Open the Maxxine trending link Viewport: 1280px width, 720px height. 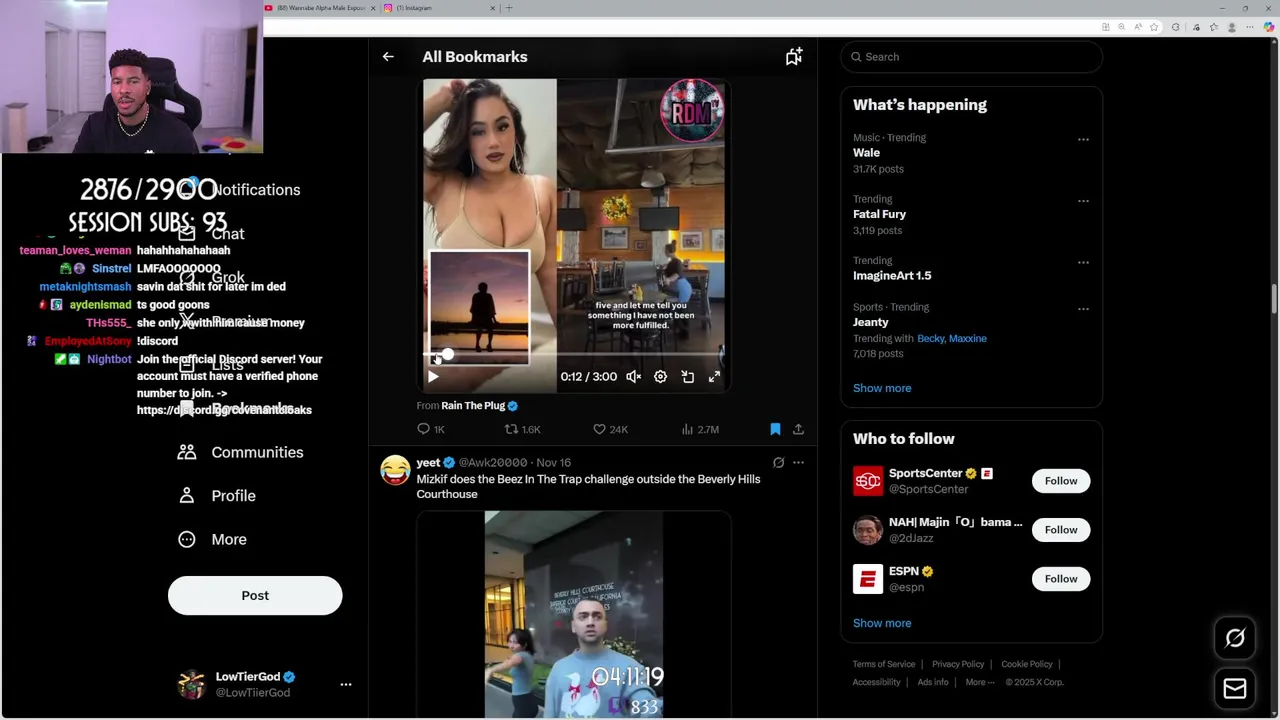968,339
